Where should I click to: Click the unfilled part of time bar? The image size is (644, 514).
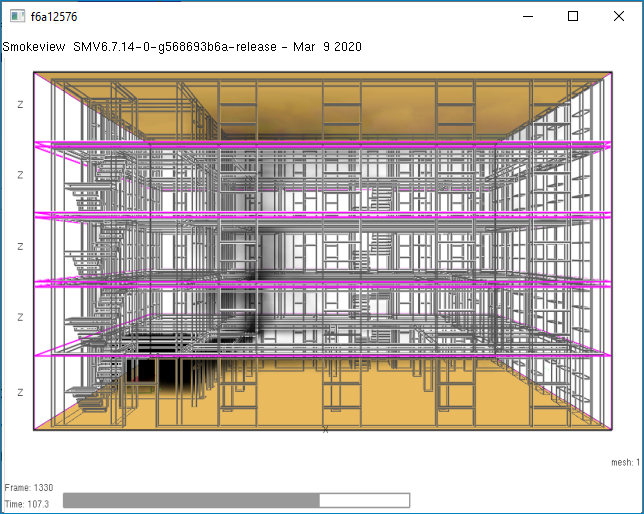pyautogui.click(x=364, y=500)
